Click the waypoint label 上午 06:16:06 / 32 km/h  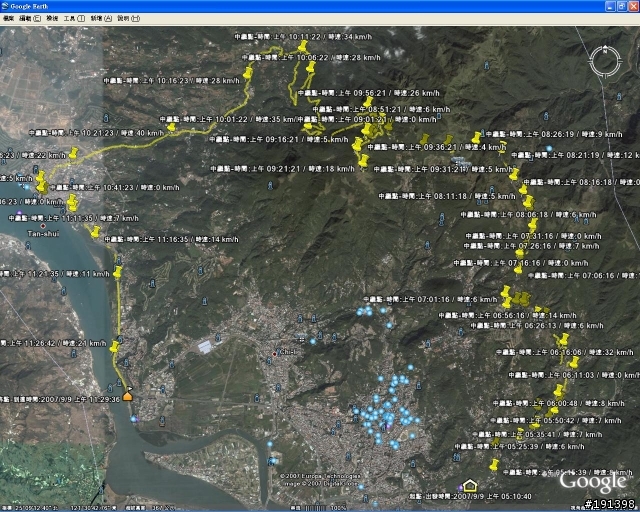(564, 352)
